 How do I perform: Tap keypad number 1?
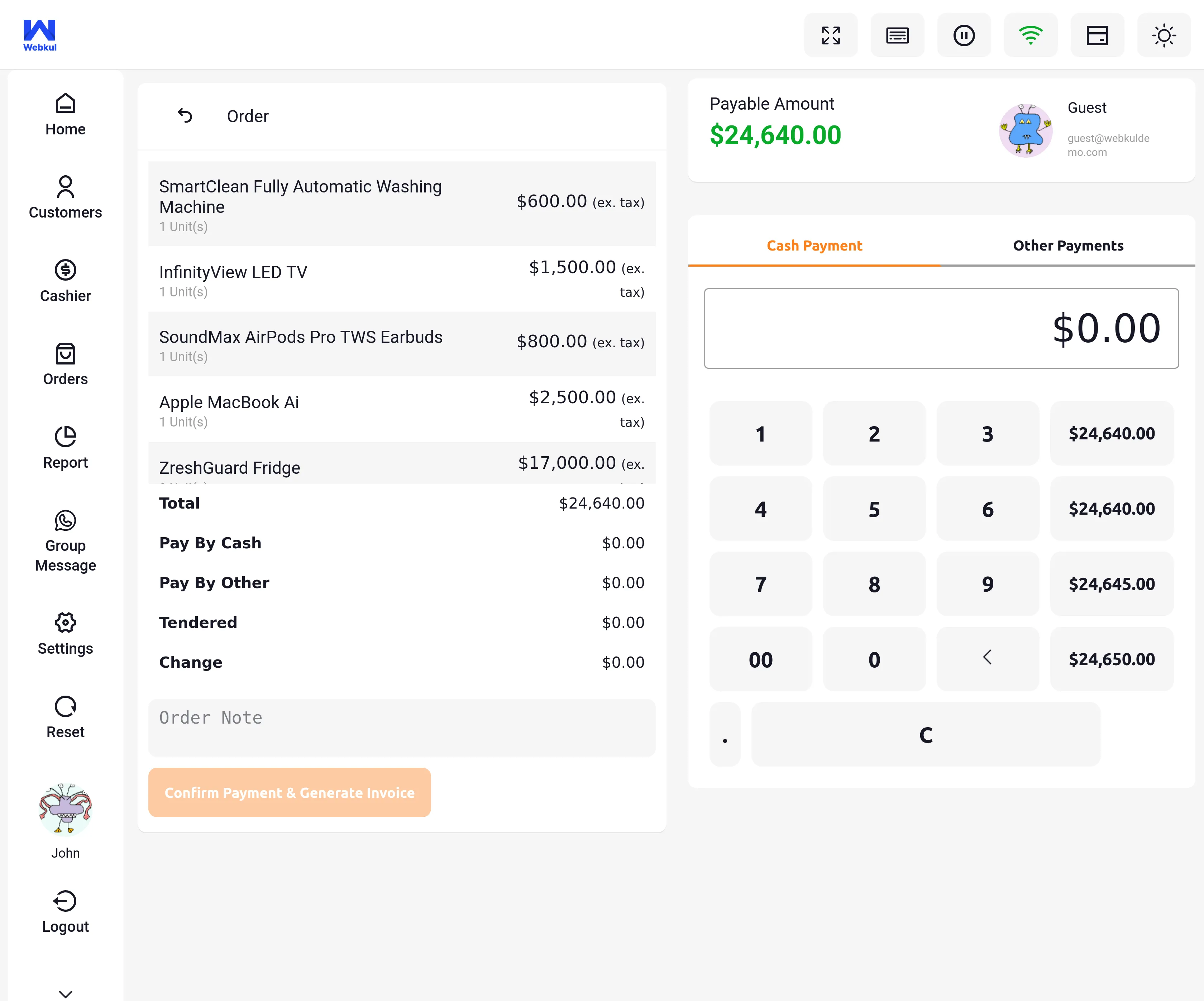(761, 433)
